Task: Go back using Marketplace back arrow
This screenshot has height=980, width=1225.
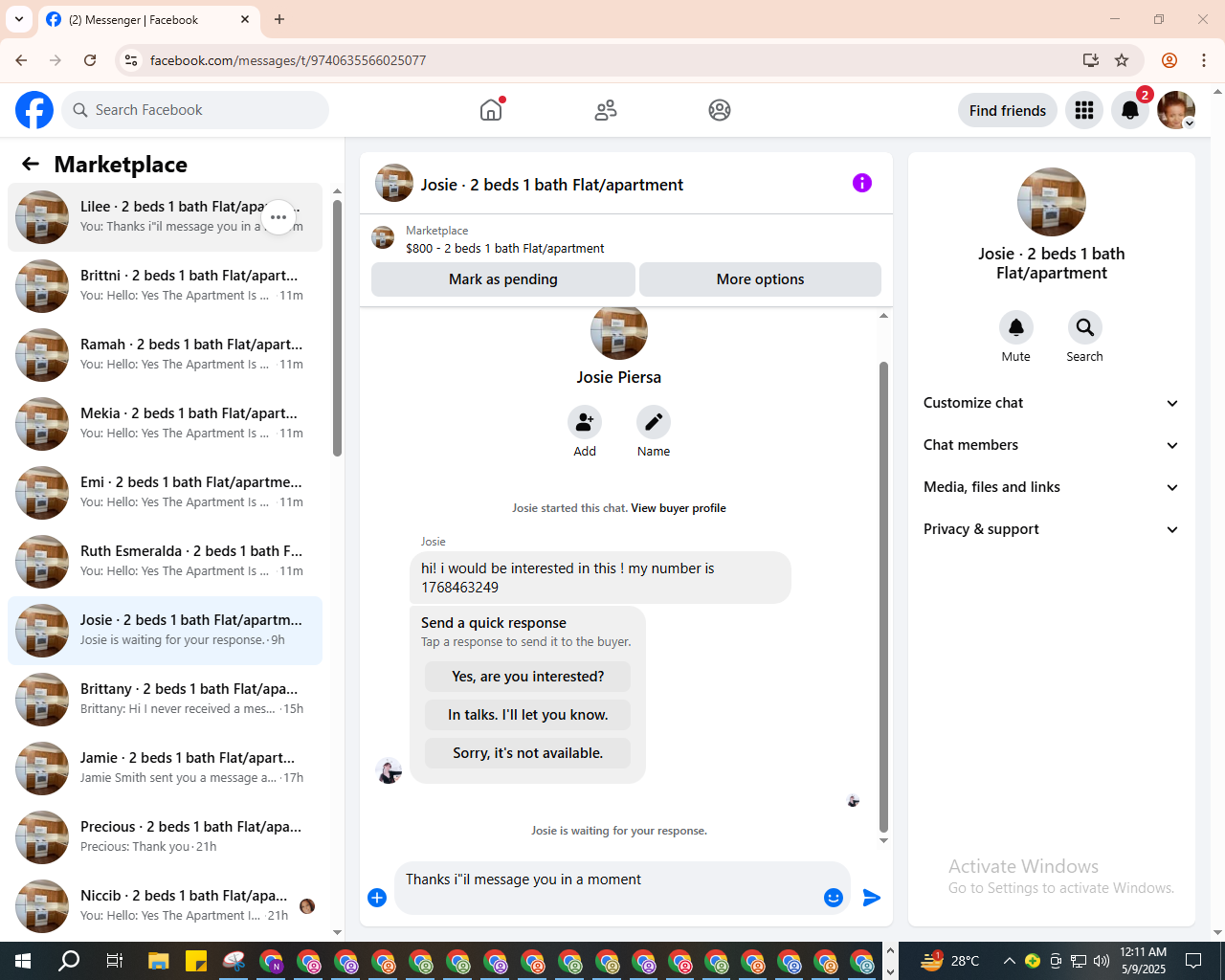Action: pos(31,164)
